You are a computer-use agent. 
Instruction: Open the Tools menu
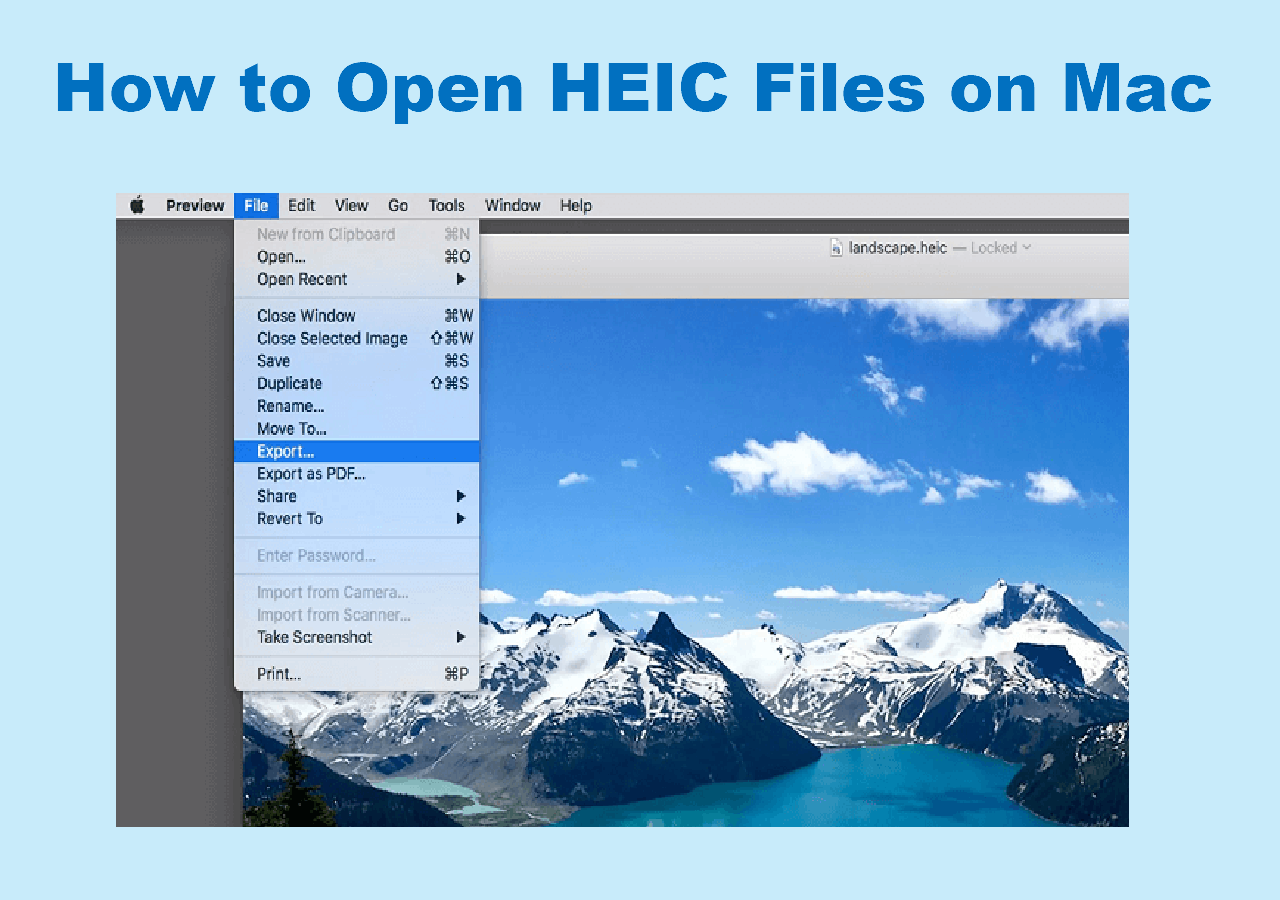point(446,206)
